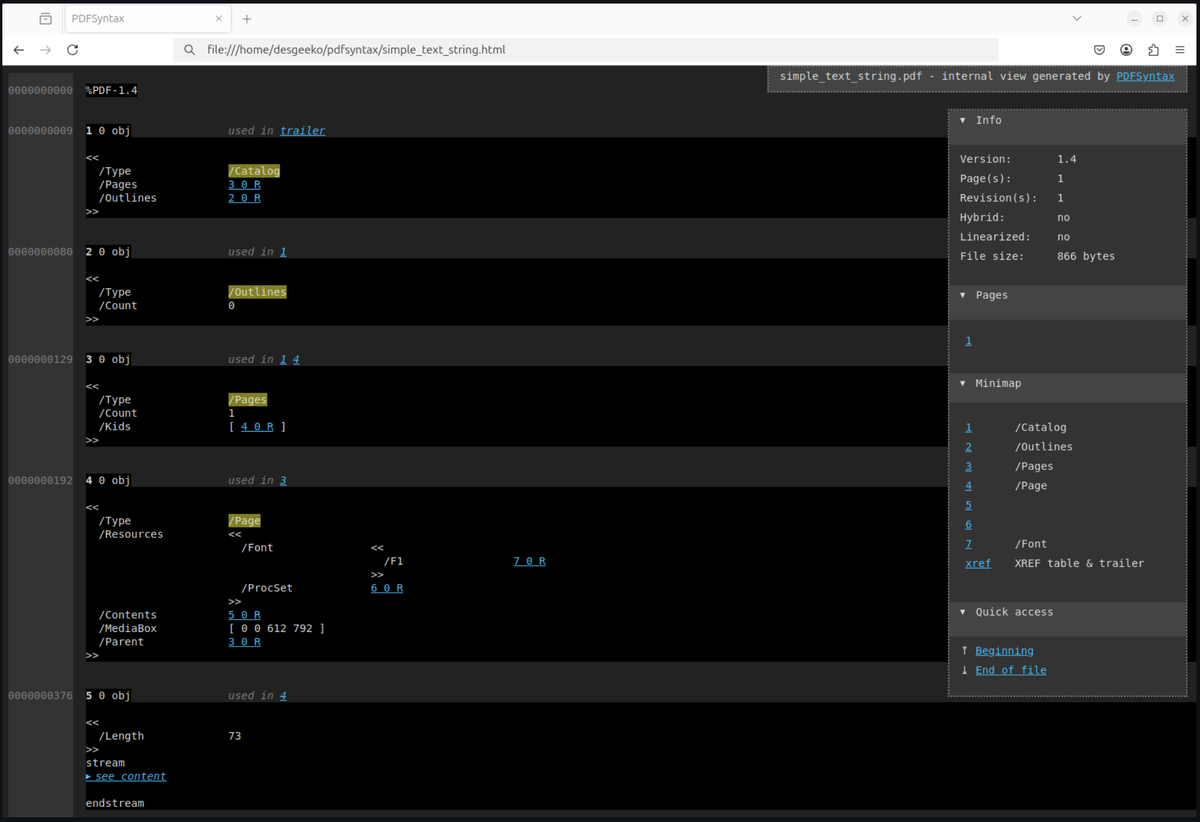
Task: Jump to object 1 /Catalog in Minimap
Action: click(968, 427)
